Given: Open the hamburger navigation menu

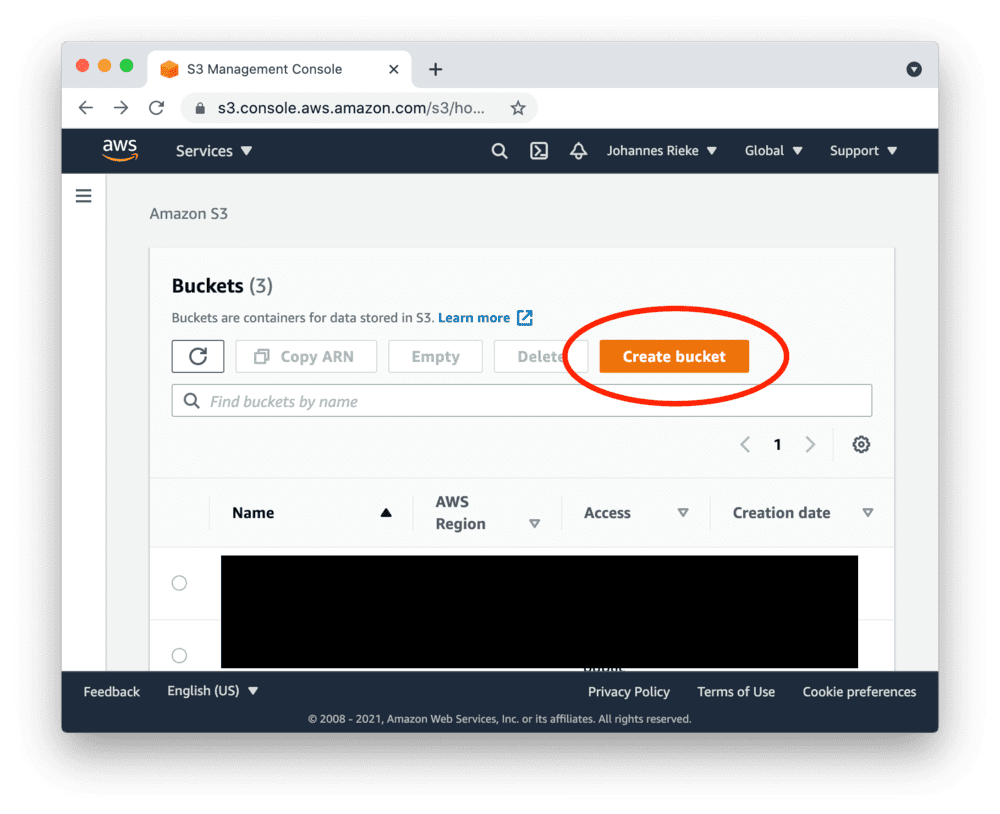Looking at the screenshot, I should tap(83, 195).
